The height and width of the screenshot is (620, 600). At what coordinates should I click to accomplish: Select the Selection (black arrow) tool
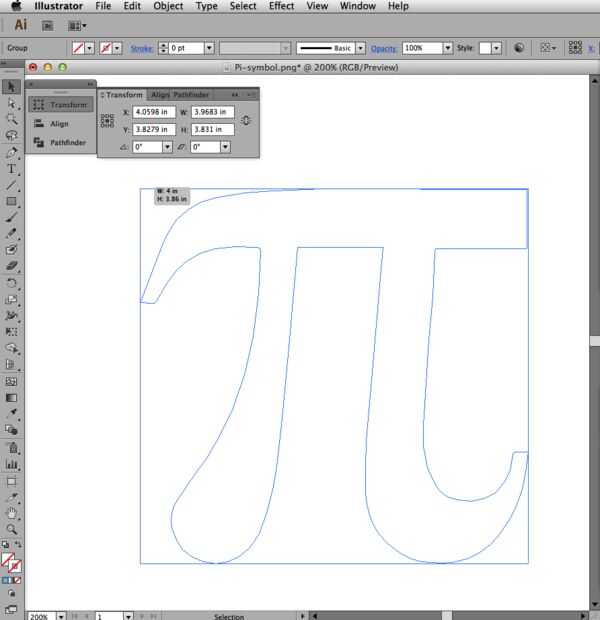tap(11, 87)
